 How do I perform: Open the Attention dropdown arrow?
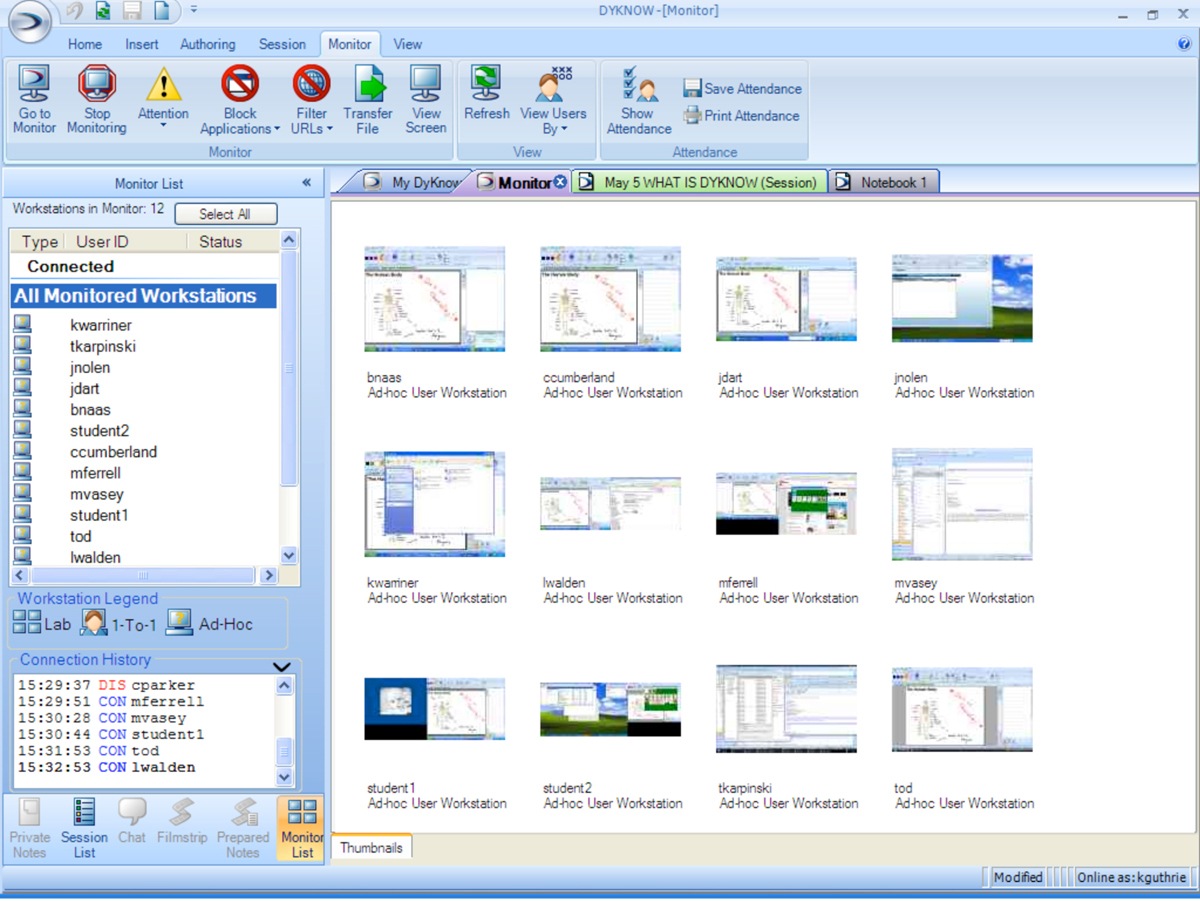[x=163, y=128]
